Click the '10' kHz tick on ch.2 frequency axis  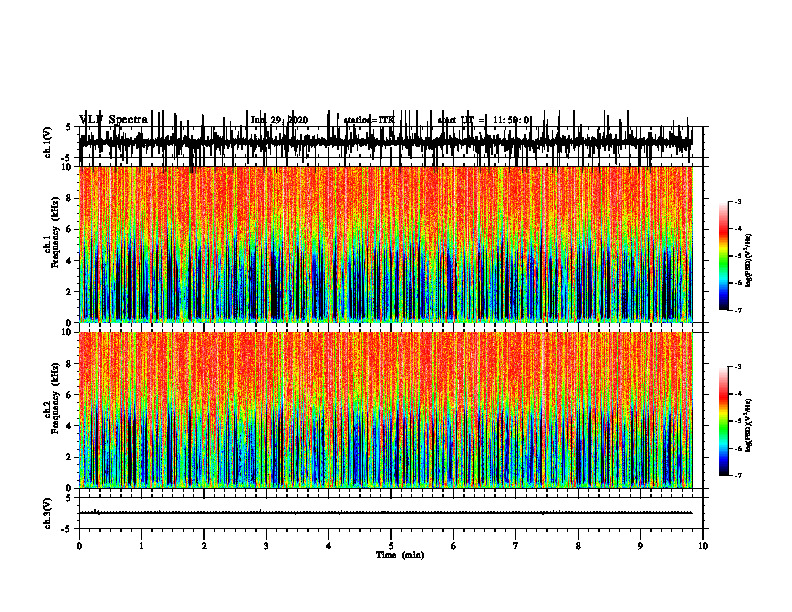[68, 332]
